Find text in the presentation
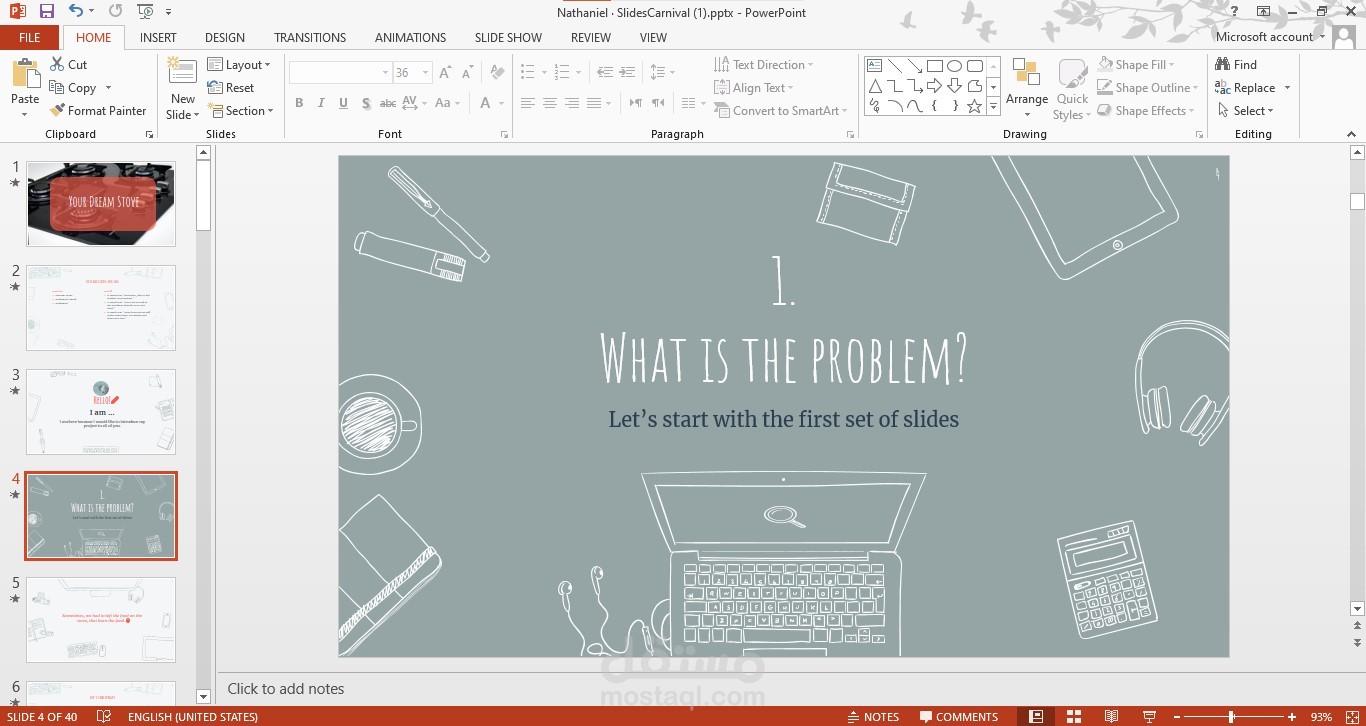The width and height of the screenshot is (1366, 726). pos(1236,64)
